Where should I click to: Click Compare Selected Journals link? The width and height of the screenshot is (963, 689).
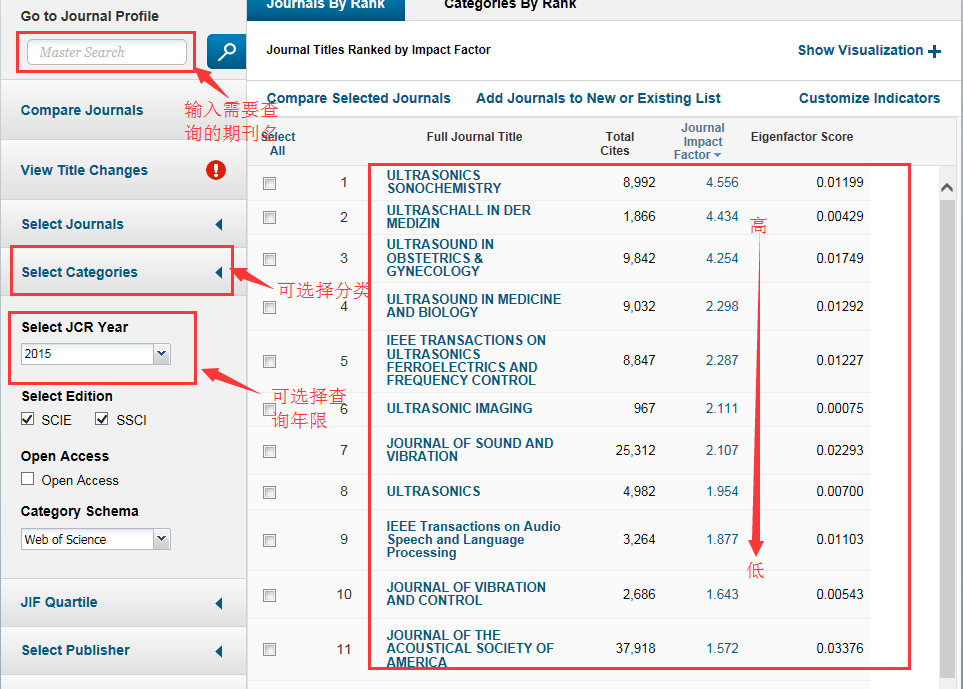[358, 98]
